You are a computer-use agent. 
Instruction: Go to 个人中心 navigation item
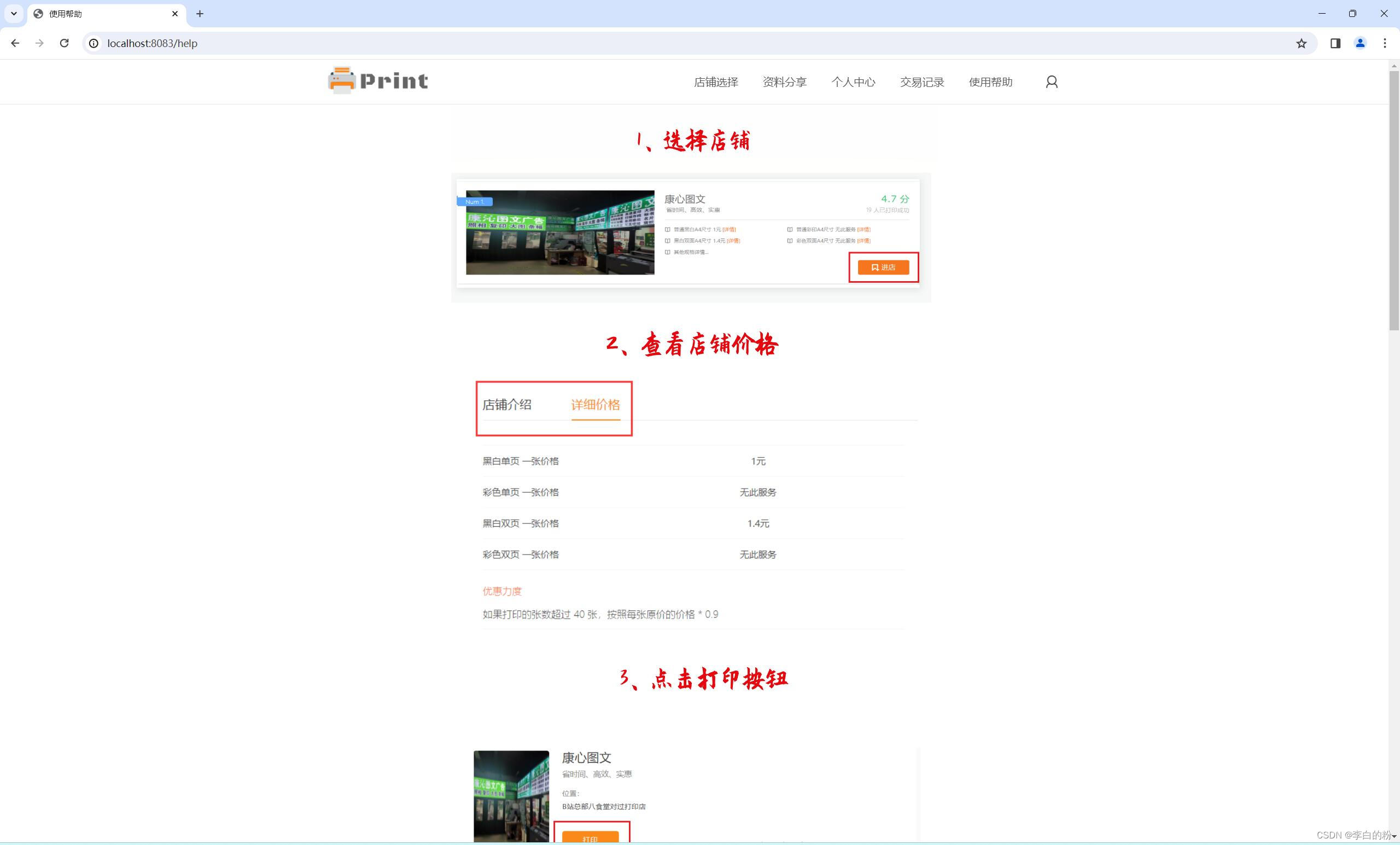(853, 82)
